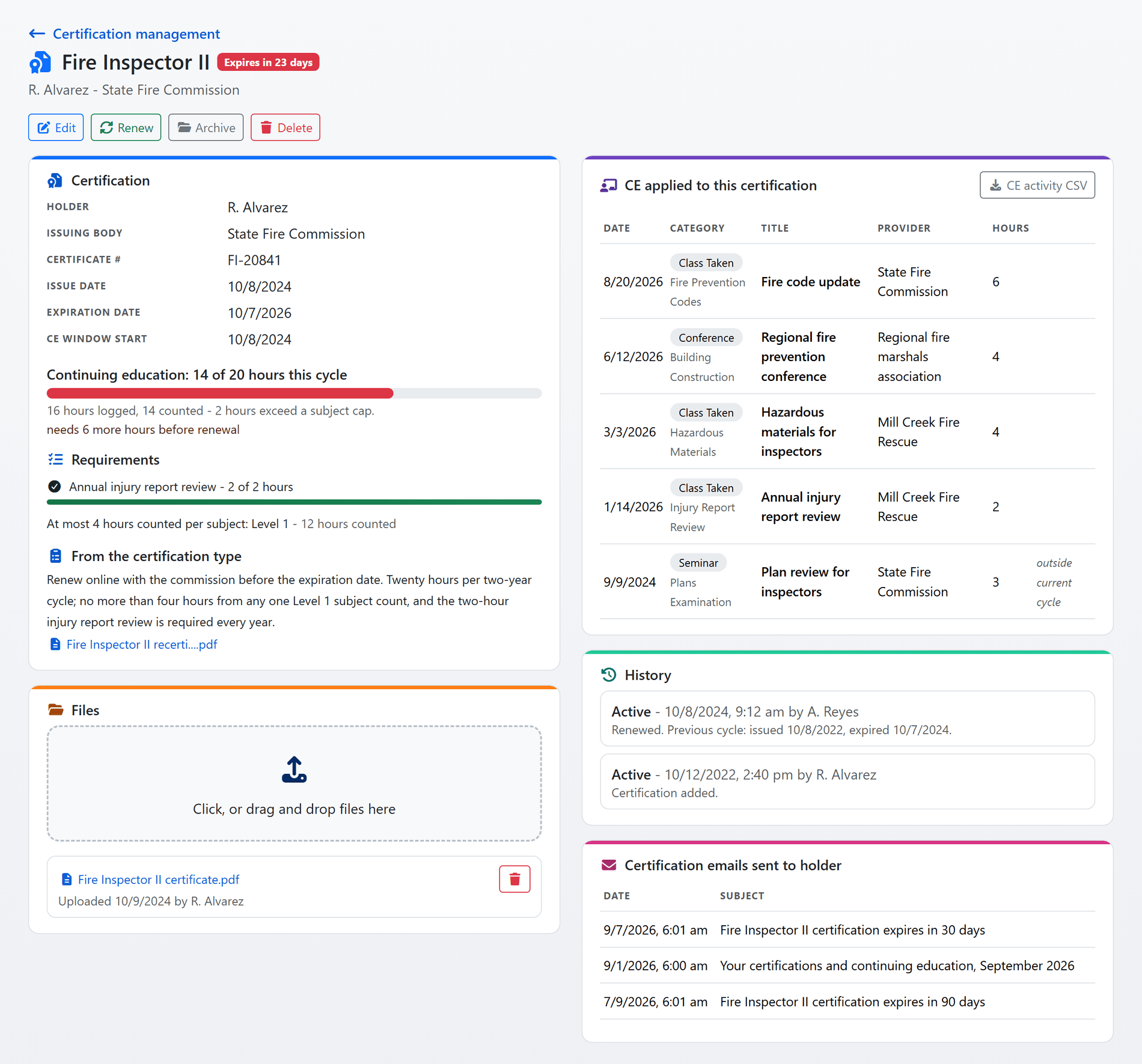Click the Fire Inspector II certificate badge icon
This screenshot has width=1142, height=1064.
click(x=40, y=62)
